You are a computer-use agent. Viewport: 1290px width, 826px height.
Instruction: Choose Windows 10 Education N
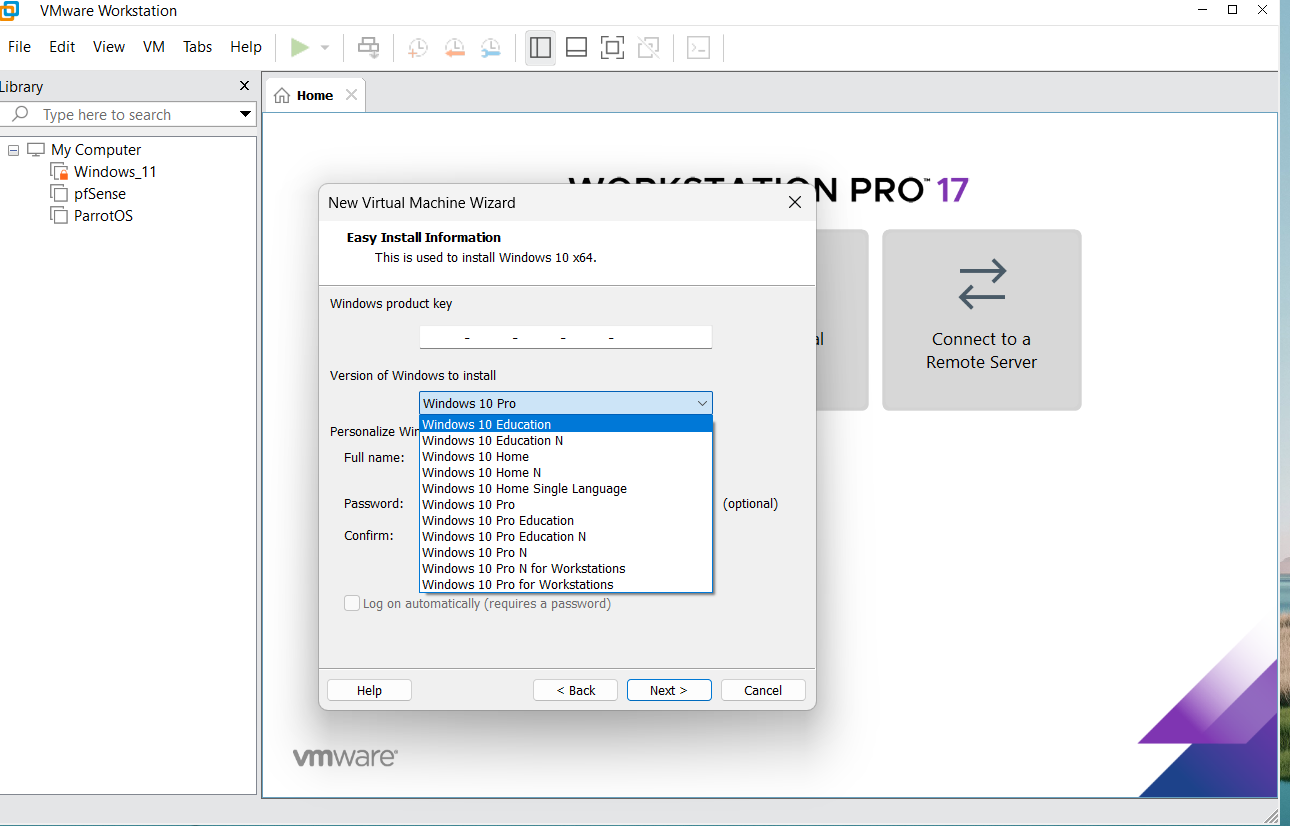(x=566, y=440)
